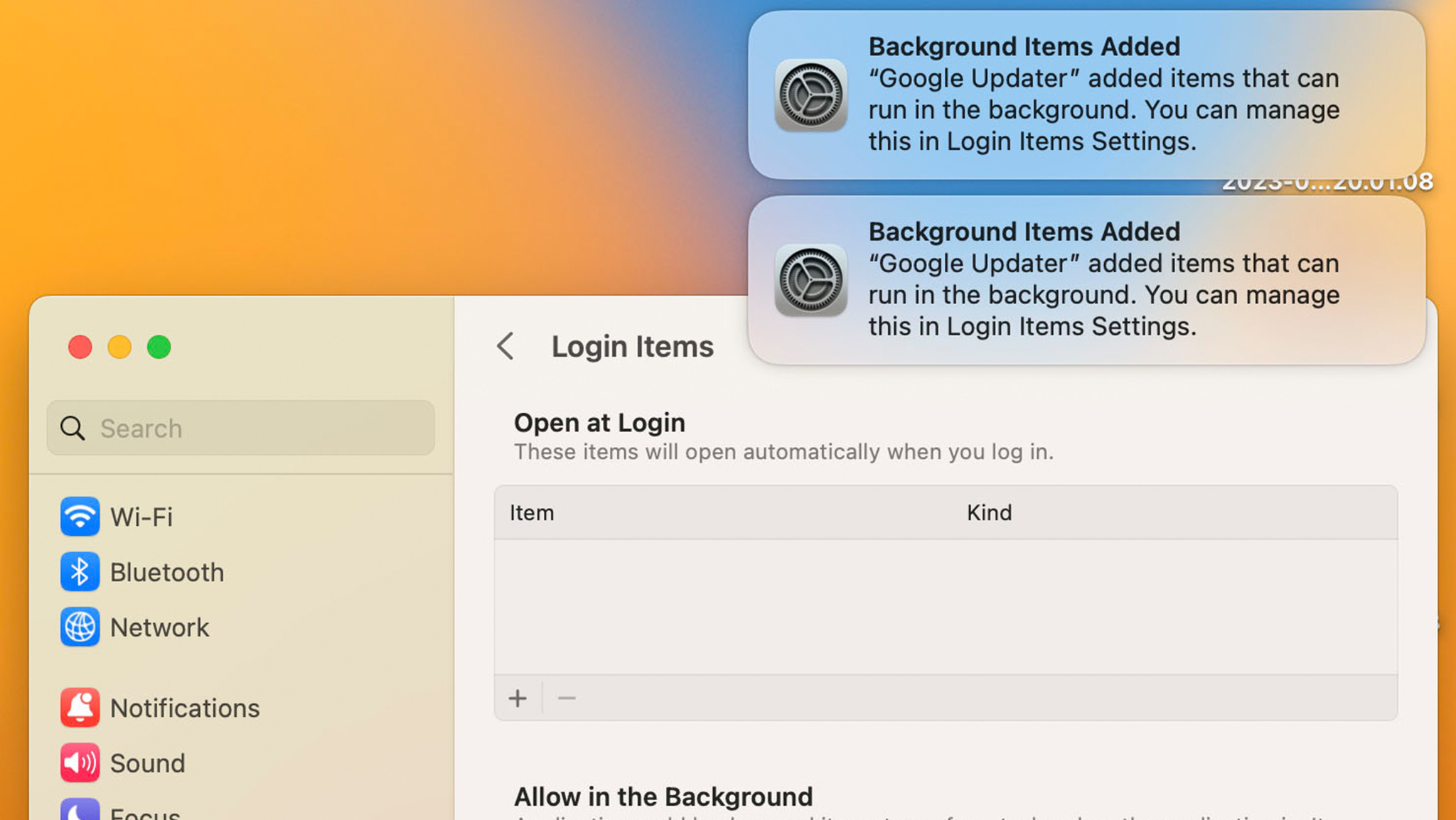
Task: Click the green zoom window button
Action: (x=159, y=347)
